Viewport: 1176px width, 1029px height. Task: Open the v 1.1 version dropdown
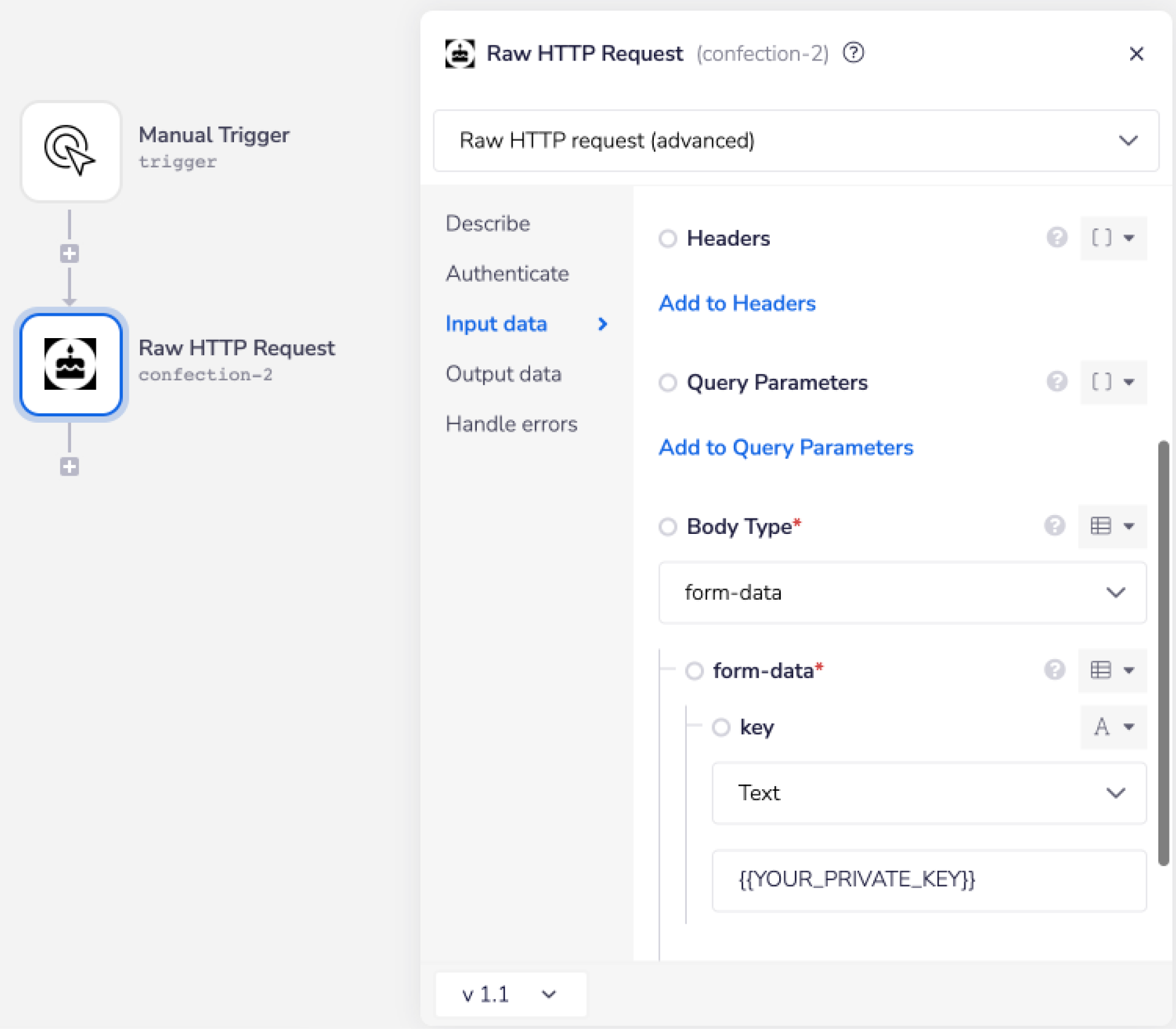(x=510, y=994)
